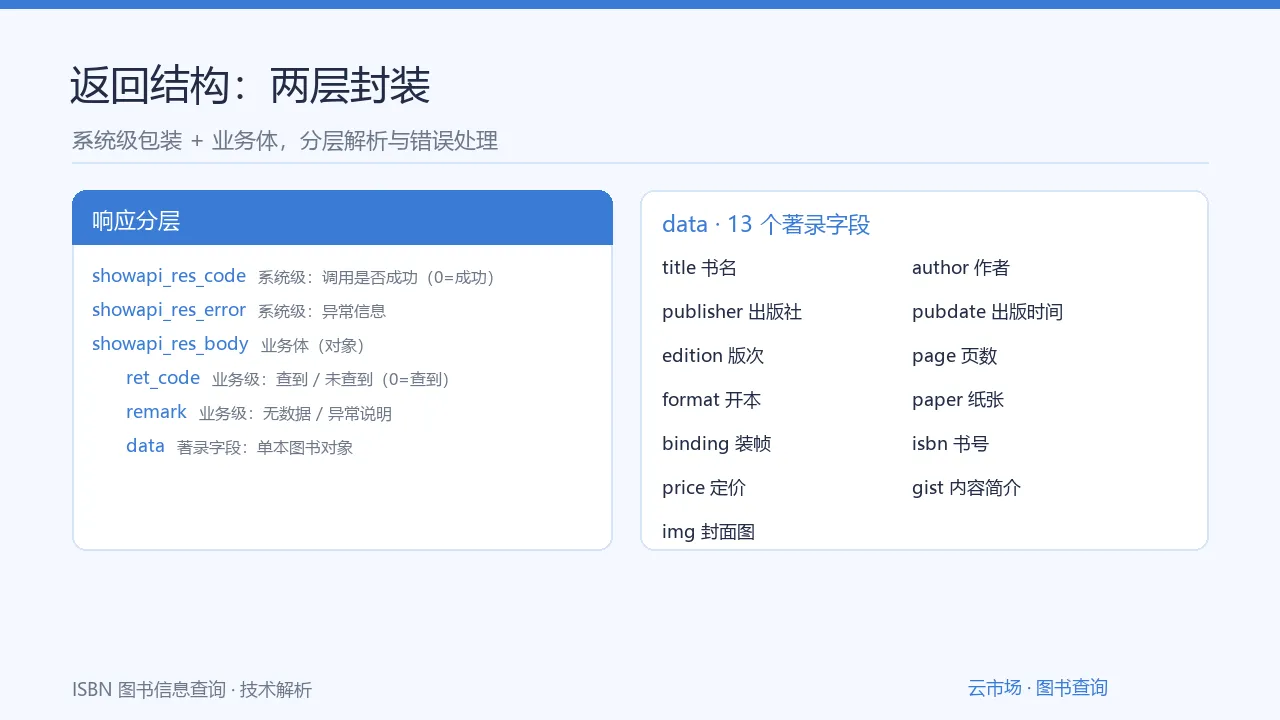The height and width of the screenshot is (720, 1280).
Task: Click the gist 内容简介 field
Action: (966, 488)
